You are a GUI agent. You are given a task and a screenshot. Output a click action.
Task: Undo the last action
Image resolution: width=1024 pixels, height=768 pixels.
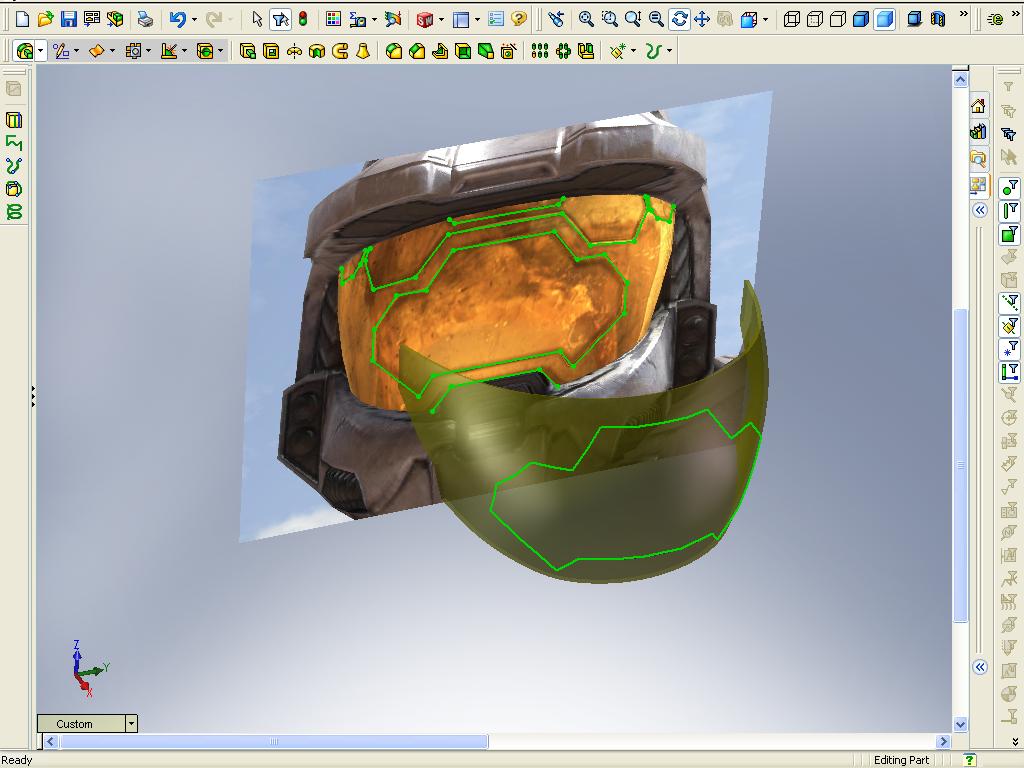coord(177,19)
